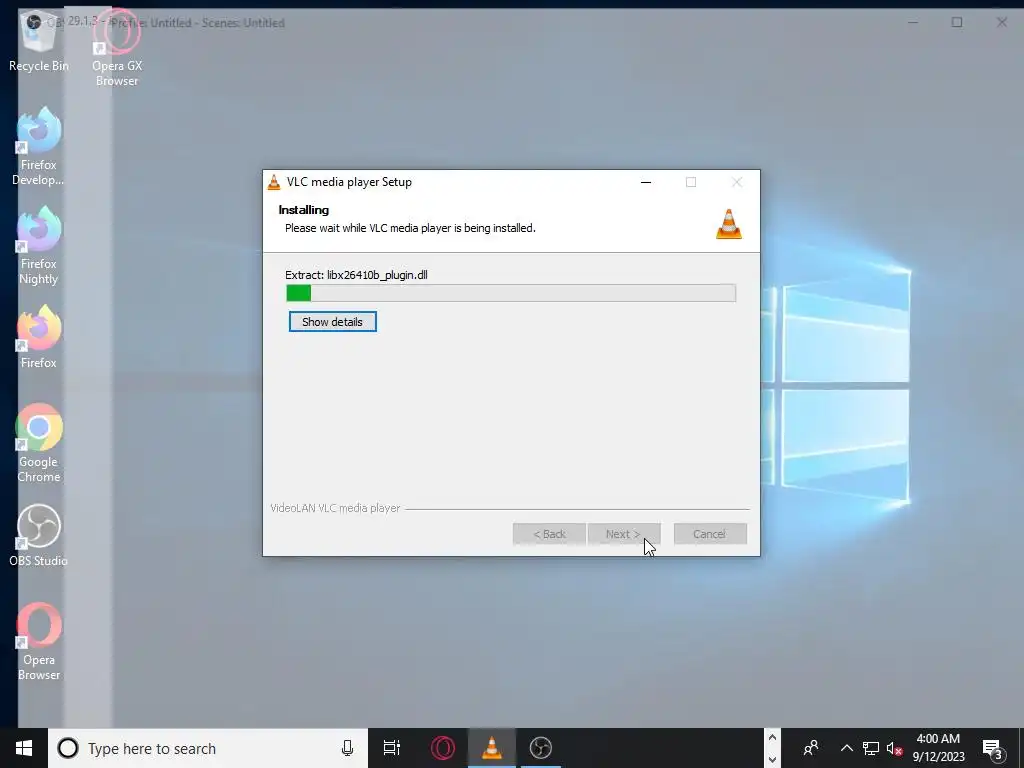Click the taskbar scroll down arrow
This screenshot has height=768, width=1024.
click(773, 760)
